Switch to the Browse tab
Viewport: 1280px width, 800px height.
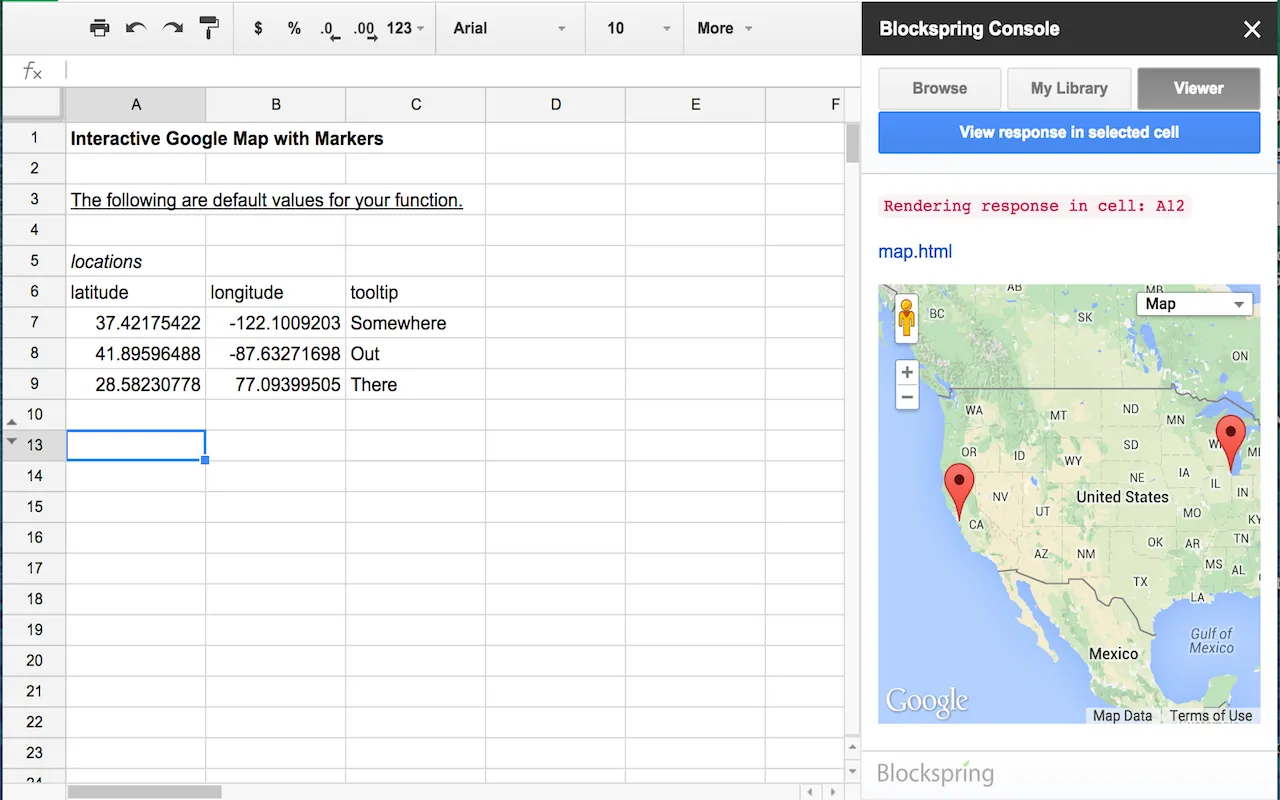pyautogui.click(x=940, y=88)
